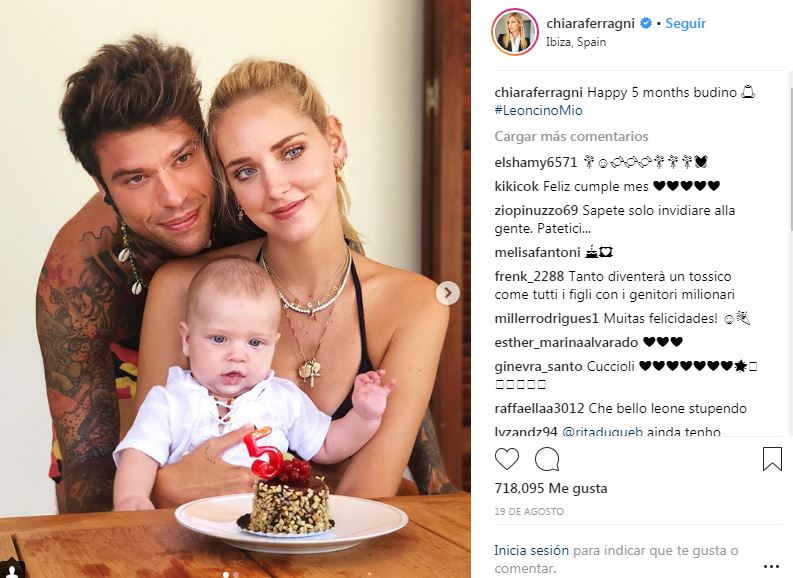Viewport: 793px width, 578px height.
Task: Click the tagged people icon on photo
Action: pyautogui.click(x=11, y=570)
